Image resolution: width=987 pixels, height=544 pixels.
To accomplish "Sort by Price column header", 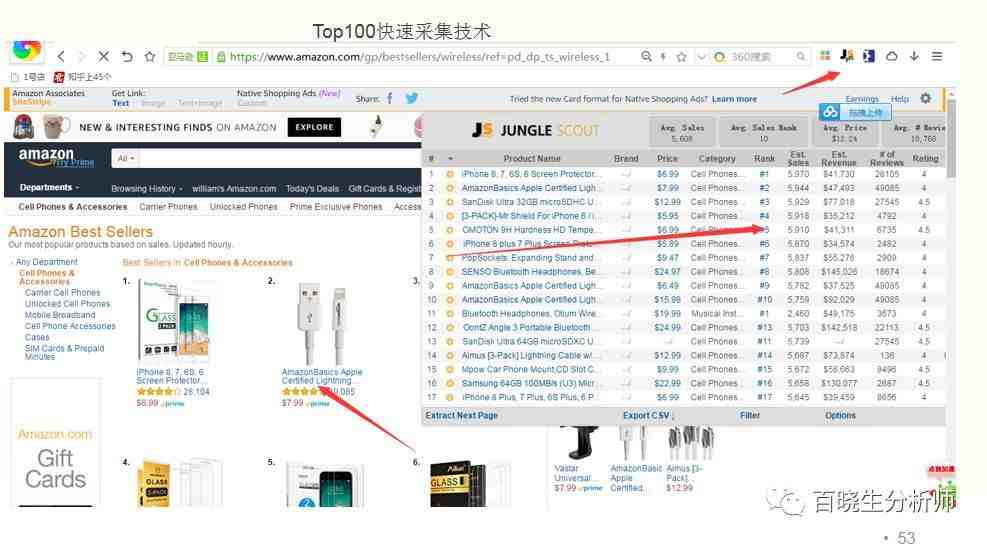I will coord(667,159).
